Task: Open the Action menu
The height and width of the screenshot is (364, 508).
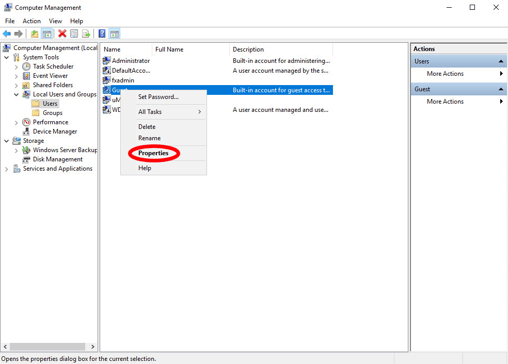Action: point(32,21)
